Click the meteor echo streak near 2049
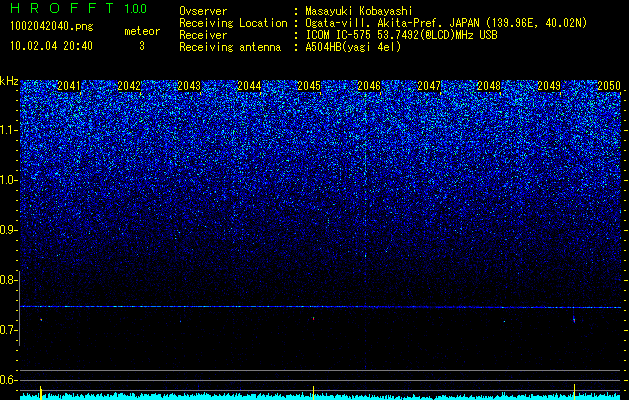The height and width of the screenshot is (400, 629). [x=574, y=318]
